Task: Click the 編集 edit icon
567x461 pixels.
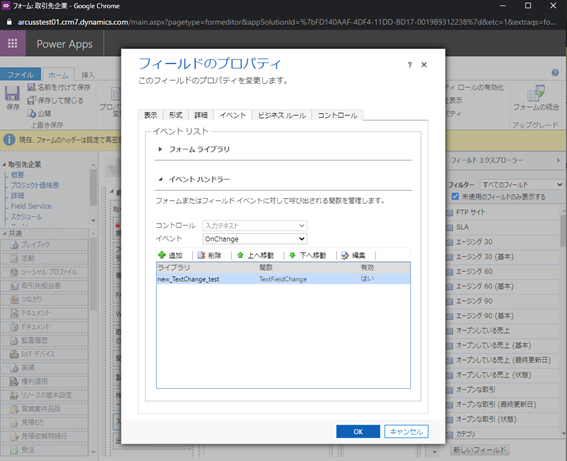Action: click(345, 255)
